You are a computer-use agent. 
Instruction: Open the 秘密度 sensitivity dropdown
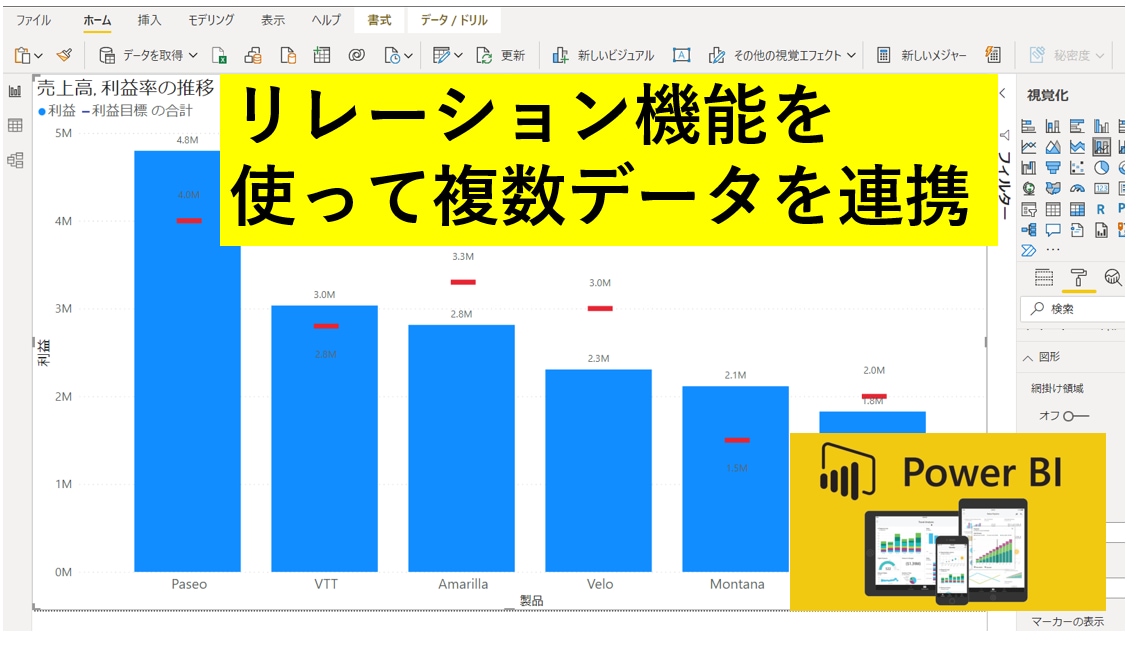coord(1067,55)
